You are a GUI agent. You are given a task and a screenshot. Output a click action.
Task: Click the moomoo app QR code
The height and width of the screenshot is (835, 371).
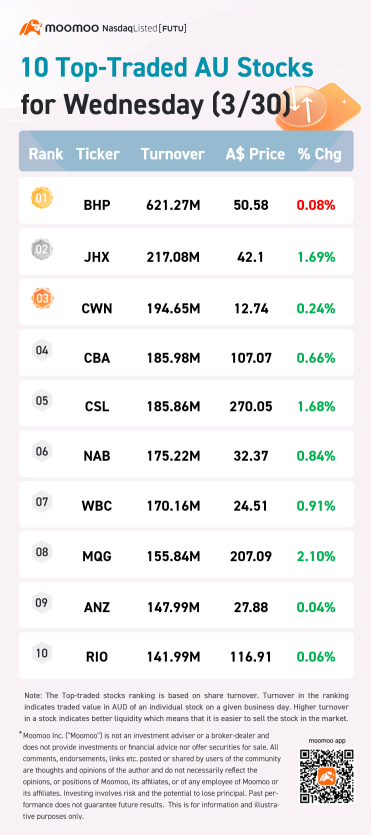click(327, 775)
